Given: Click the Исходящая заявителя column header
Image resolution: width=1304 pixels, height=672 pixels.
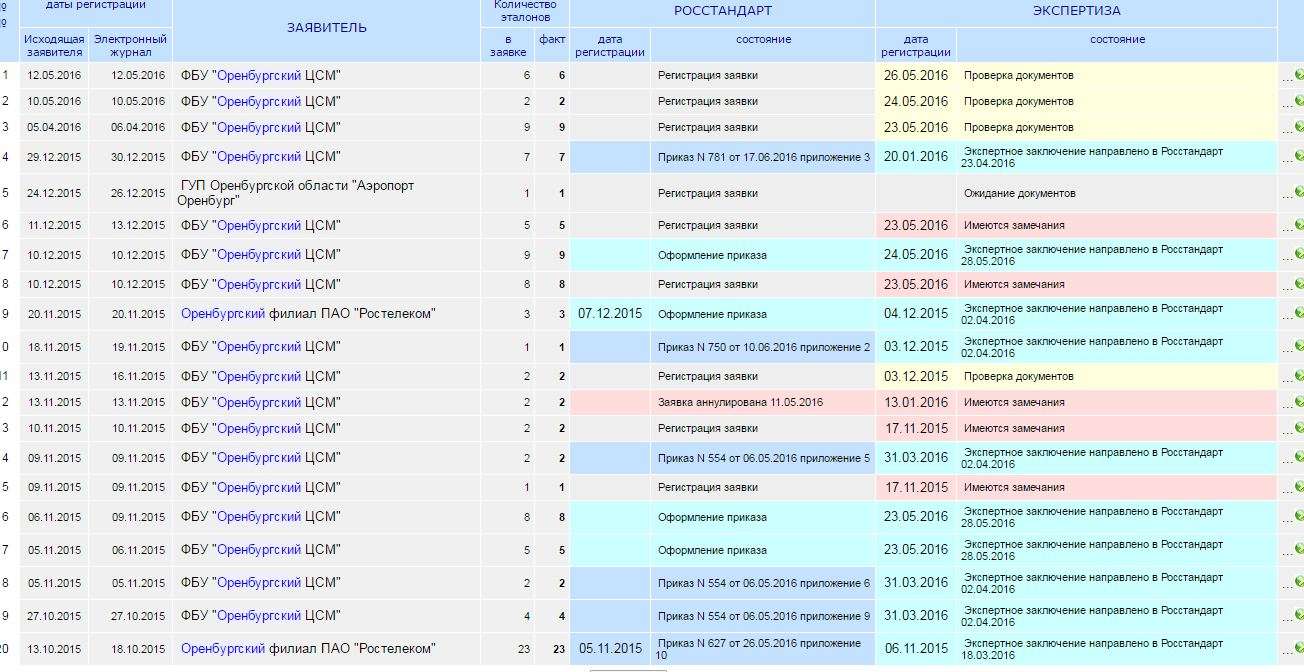Looking at the screenshot, I should (x=54, y=45).
